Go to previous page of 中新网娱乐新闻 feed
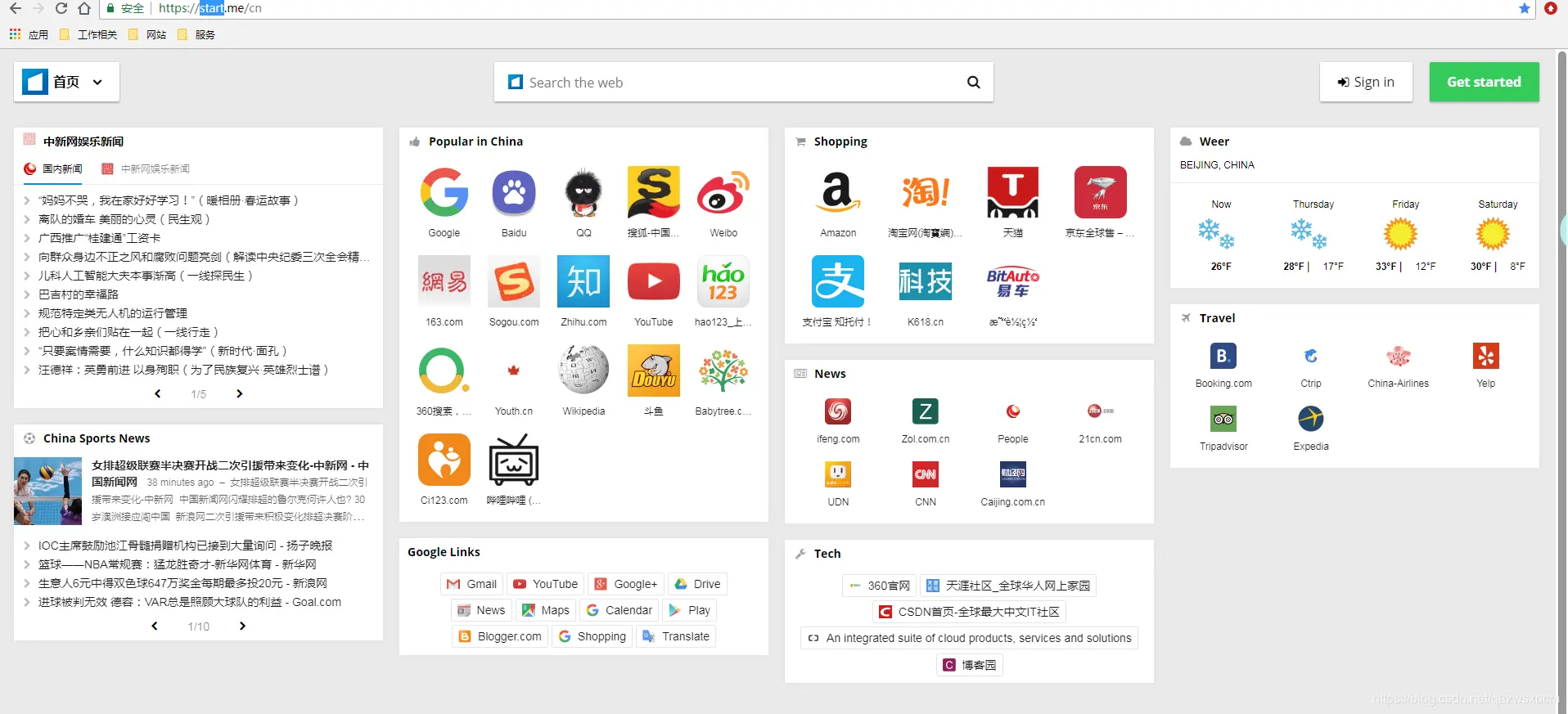The width and height of the screenshot is (1568, 714). pos(158,393)
